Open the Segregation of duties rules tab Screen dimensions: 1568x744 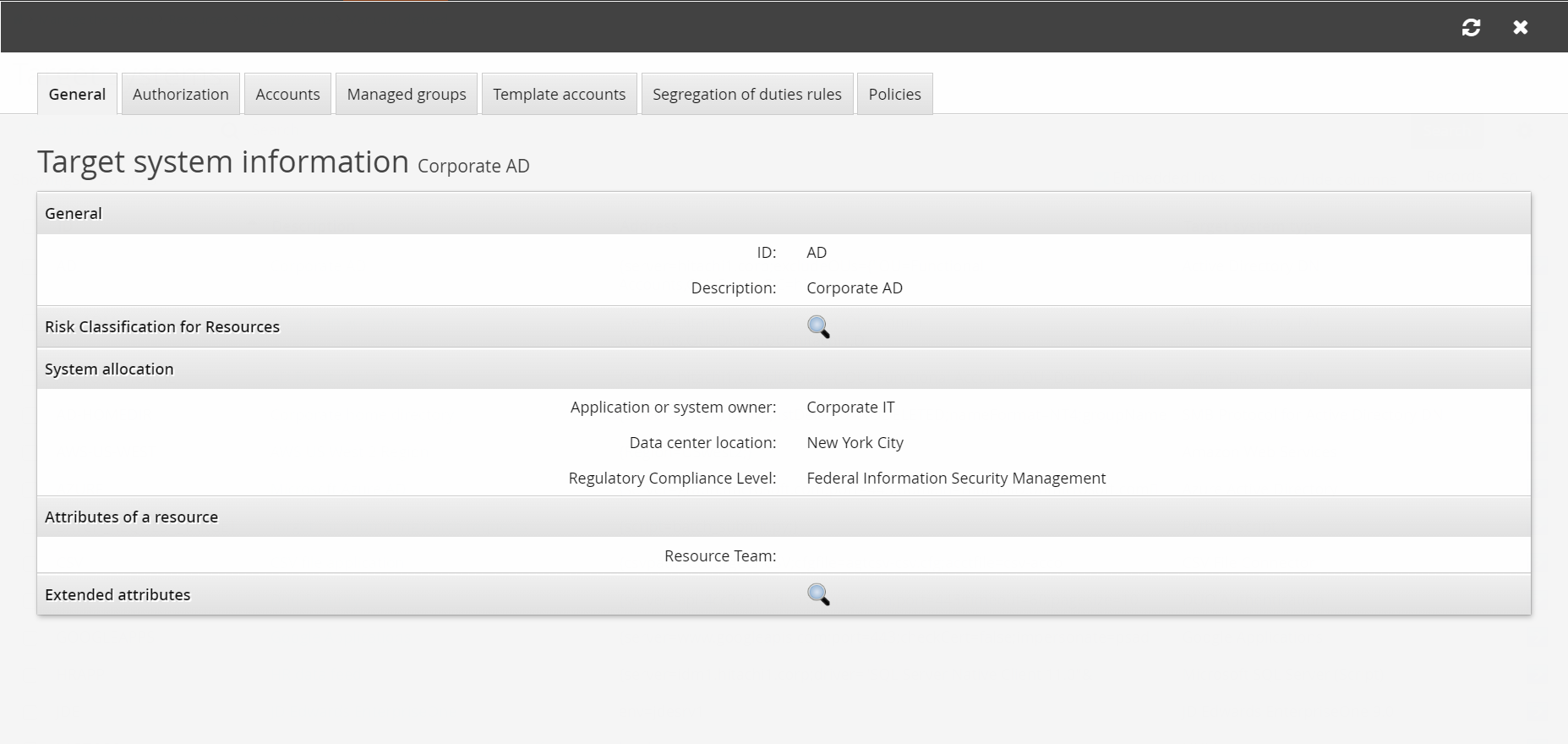click(746, 94)
